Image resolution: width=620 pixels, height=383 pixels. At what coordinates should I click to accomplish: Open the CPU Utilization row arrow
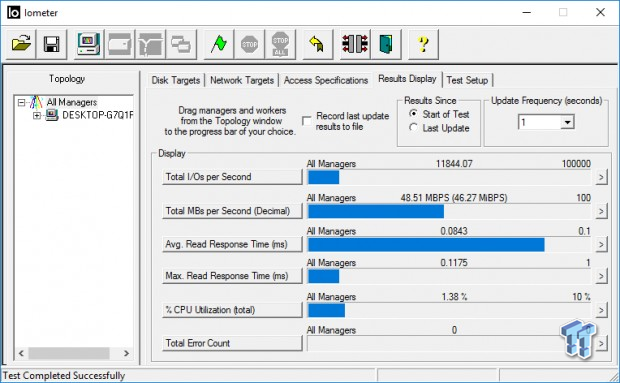coord(601,310)
